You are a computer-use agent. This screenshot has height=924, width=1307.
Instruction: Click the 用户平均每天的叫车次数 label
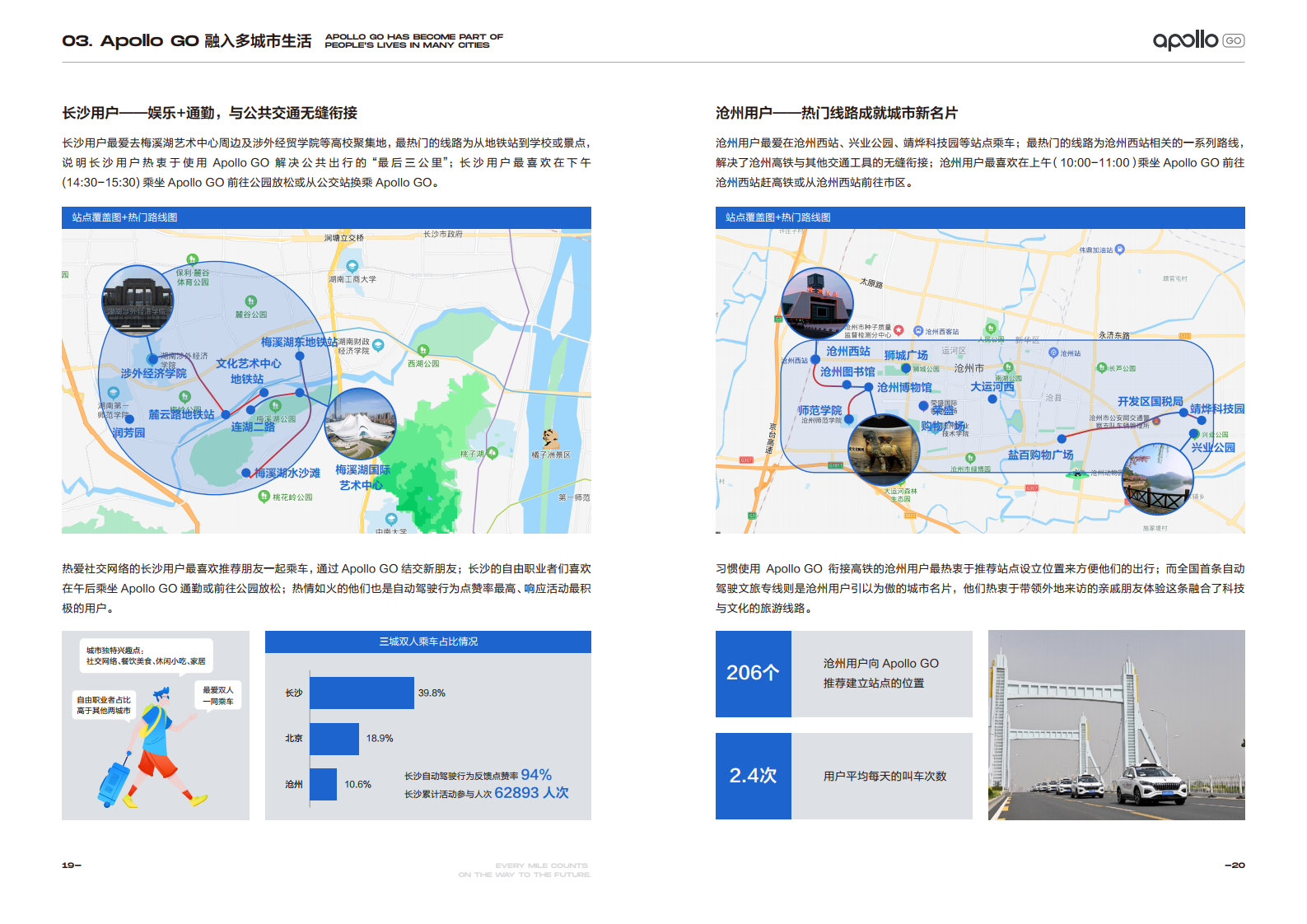[x=885, y=776]
